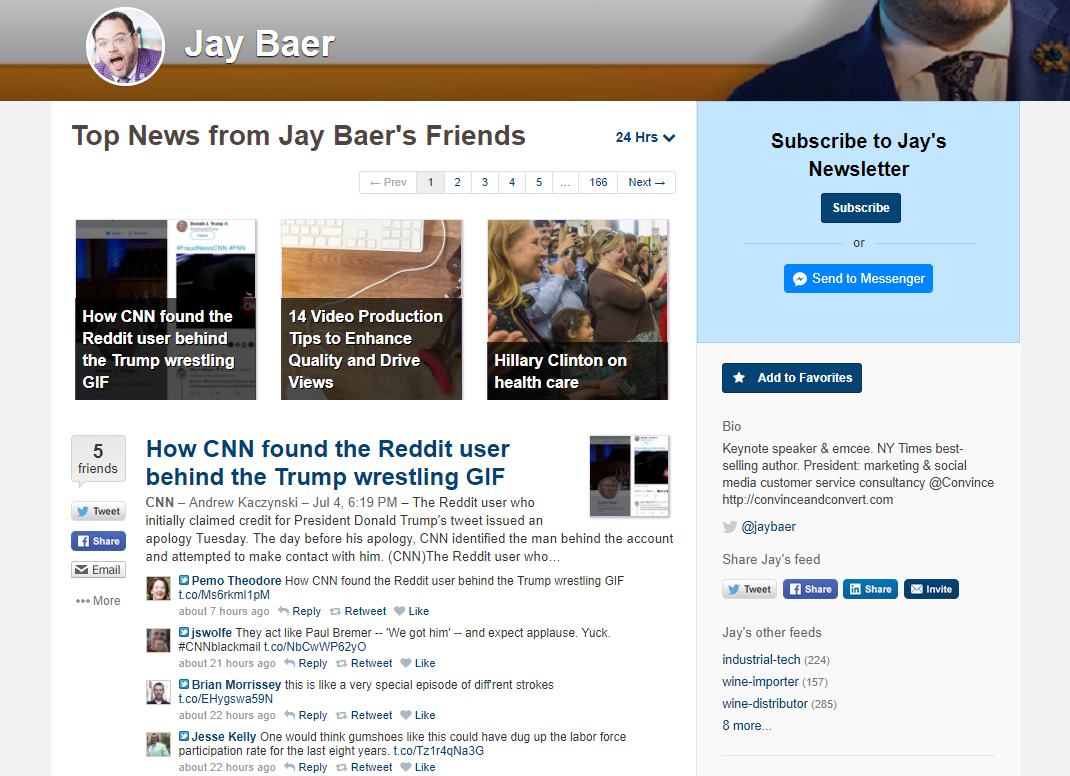1070x776 pixels.
Task: Open Brian Morrissey's name link
Action: coord(236,685)
